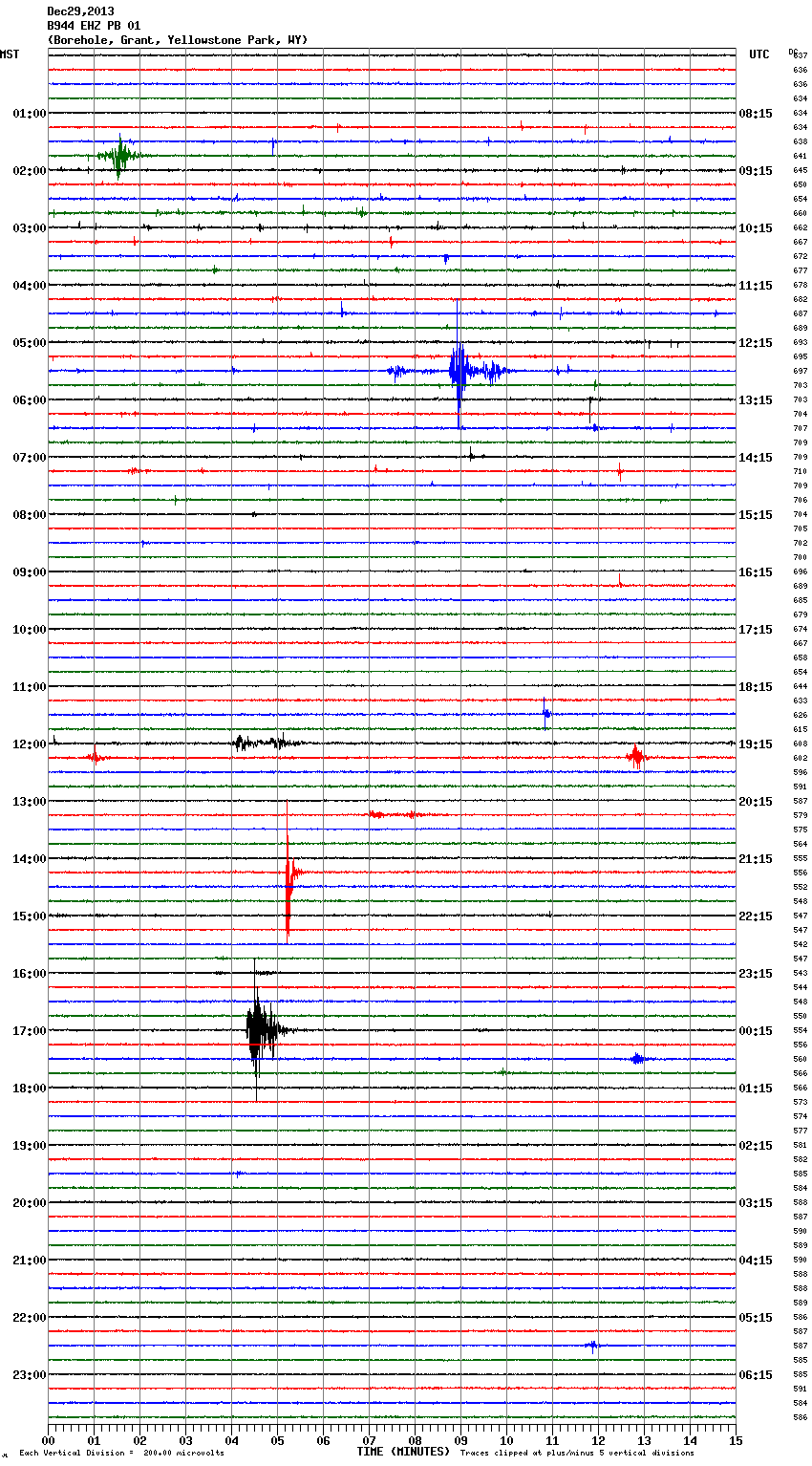The width and height of the screenshot is (812, 1466).
Task: Select the 09:00 MST time label
Action: (29, 572)
